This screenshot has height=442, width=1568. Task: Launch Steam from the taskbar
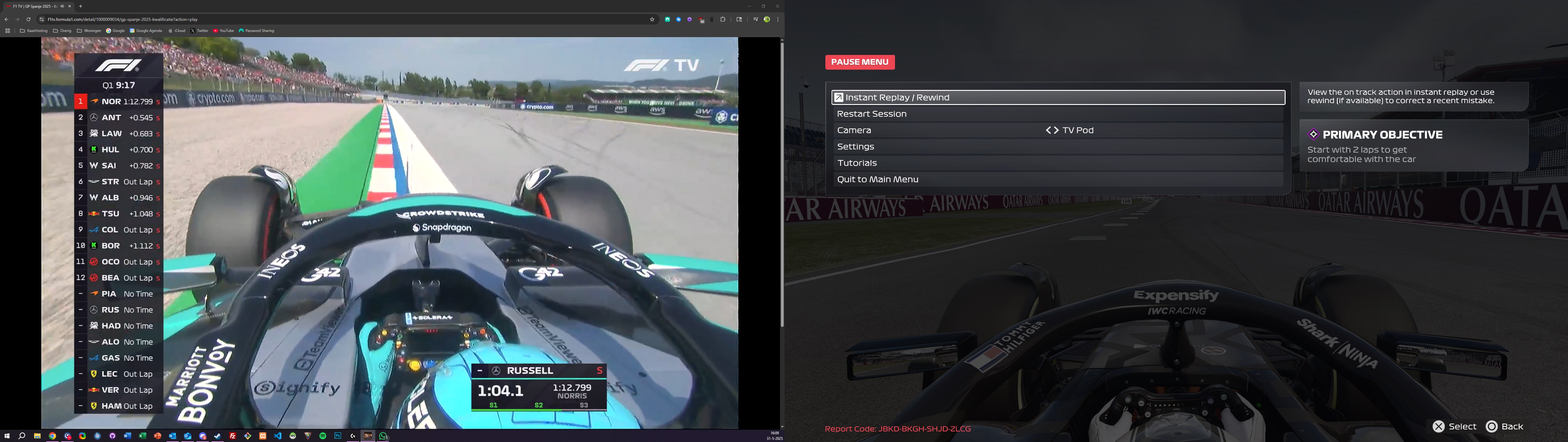tap(217, 436)
